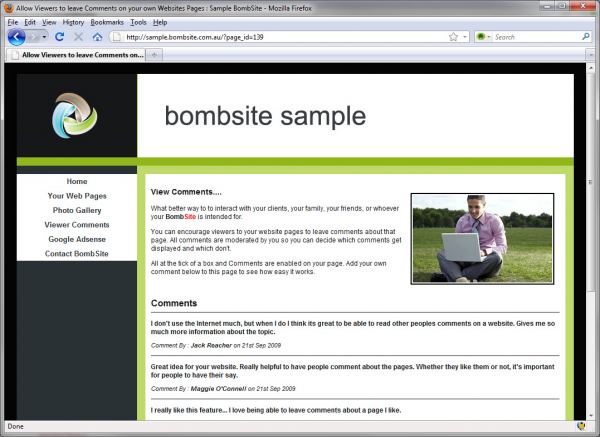Image resolution: width=600 pixels, height=437 pixels.
Task: Open the address bar history dropdown
Action: click(465, 37)
